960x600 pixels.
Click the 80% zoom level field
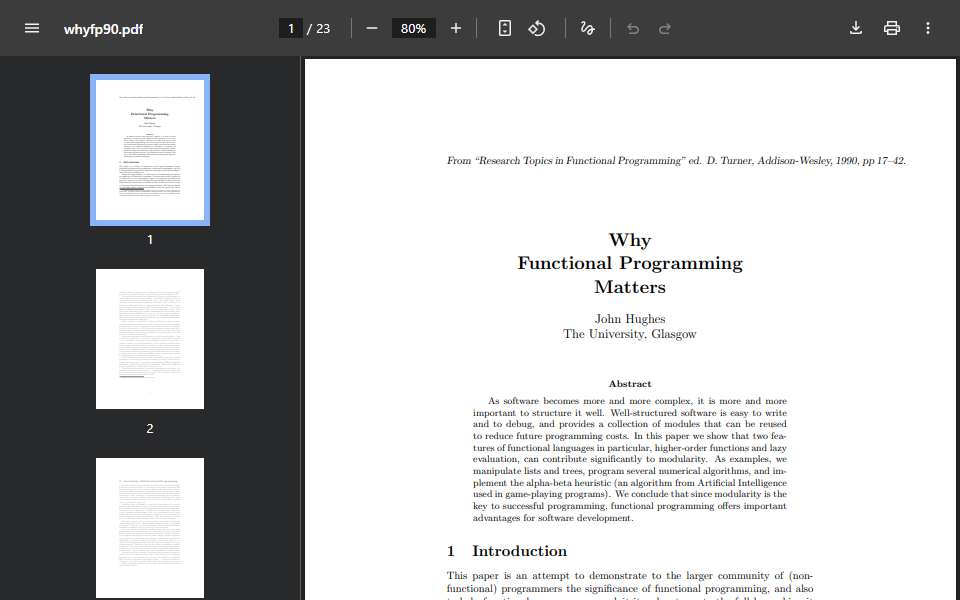pos(413,28)
